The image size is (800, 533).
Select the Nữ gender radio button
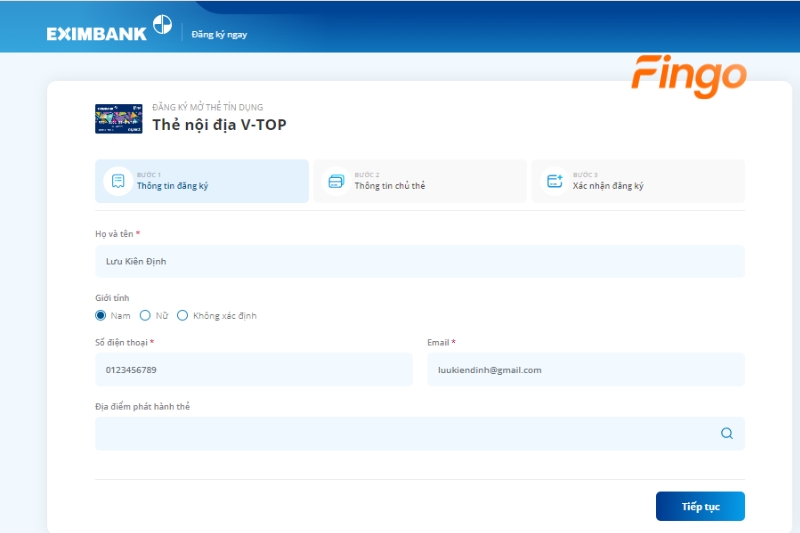click(x=145, y=316)
